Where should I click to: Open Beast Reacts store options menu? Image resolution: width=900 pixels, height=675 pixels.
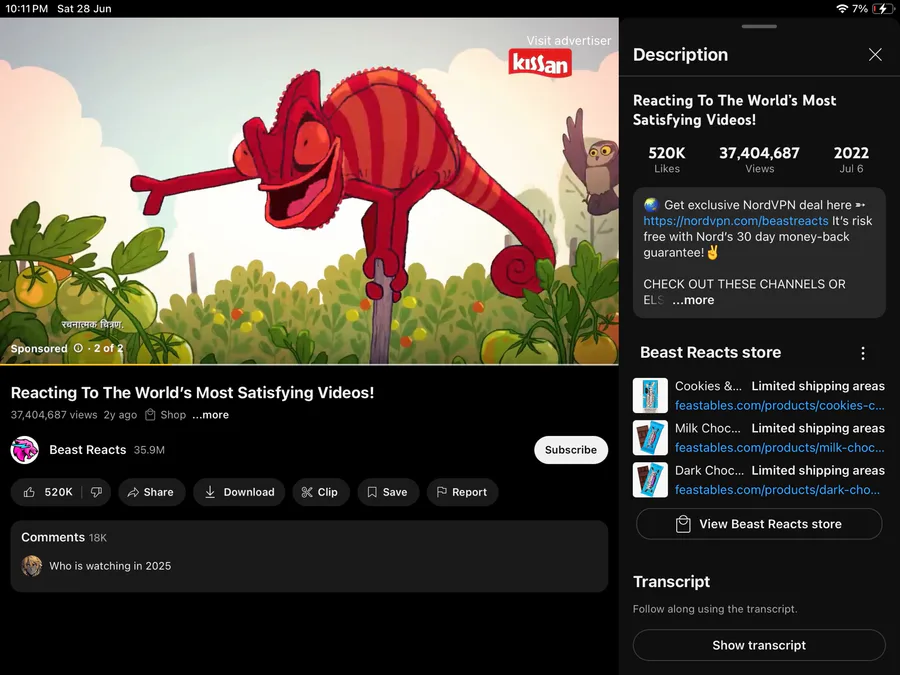(863, 353)
